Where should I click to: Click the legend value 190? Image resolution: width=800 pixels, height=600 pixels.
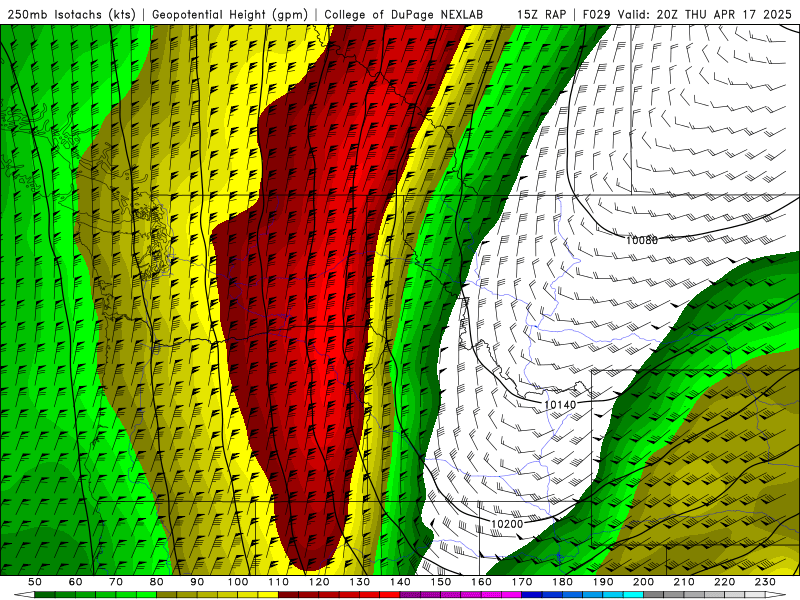tap(603, 582)
